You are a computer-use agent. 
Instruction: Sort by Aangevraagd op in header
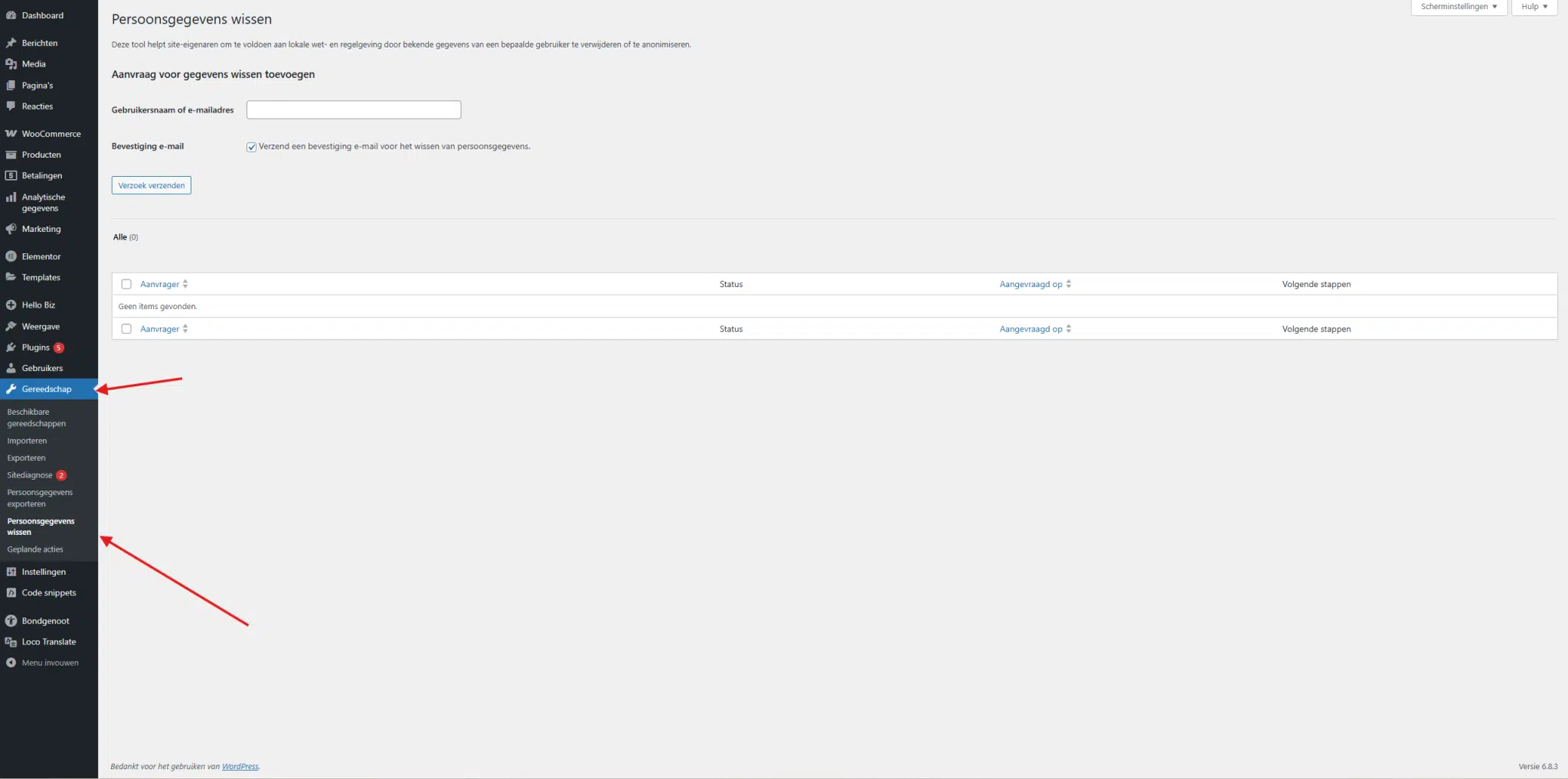click(x=1031, y=284)
